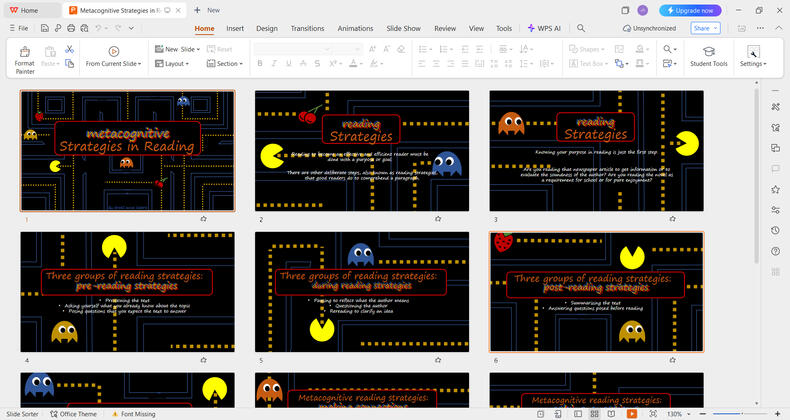Click the Format Painter tool
790x420 pixels.
point(24,59)
